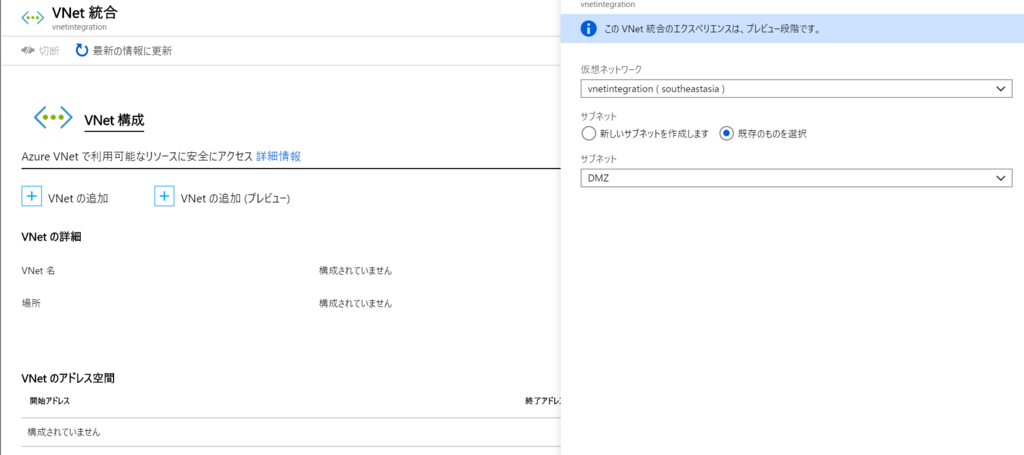
Task: Click the VNet 構成 heading
Action: tap(114, 120)
